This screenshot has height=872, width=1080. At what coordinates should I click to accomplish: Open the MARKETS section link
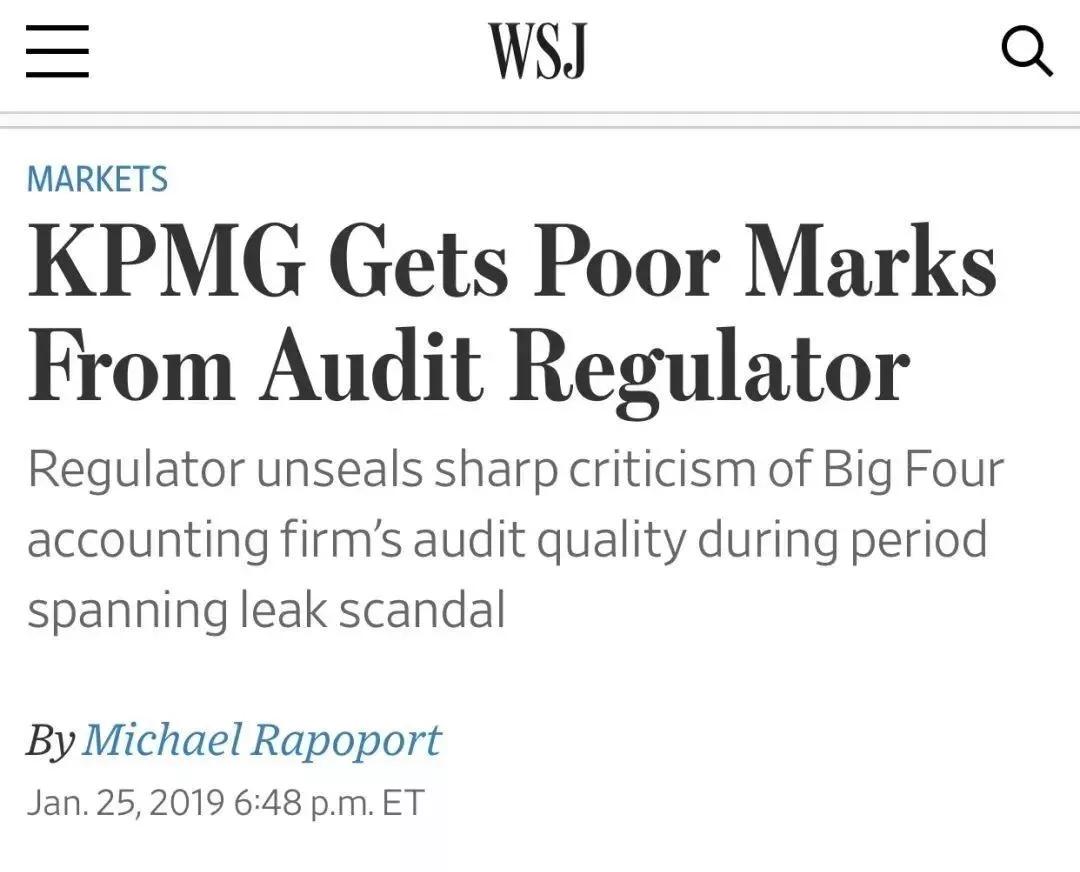coord(97,179)
